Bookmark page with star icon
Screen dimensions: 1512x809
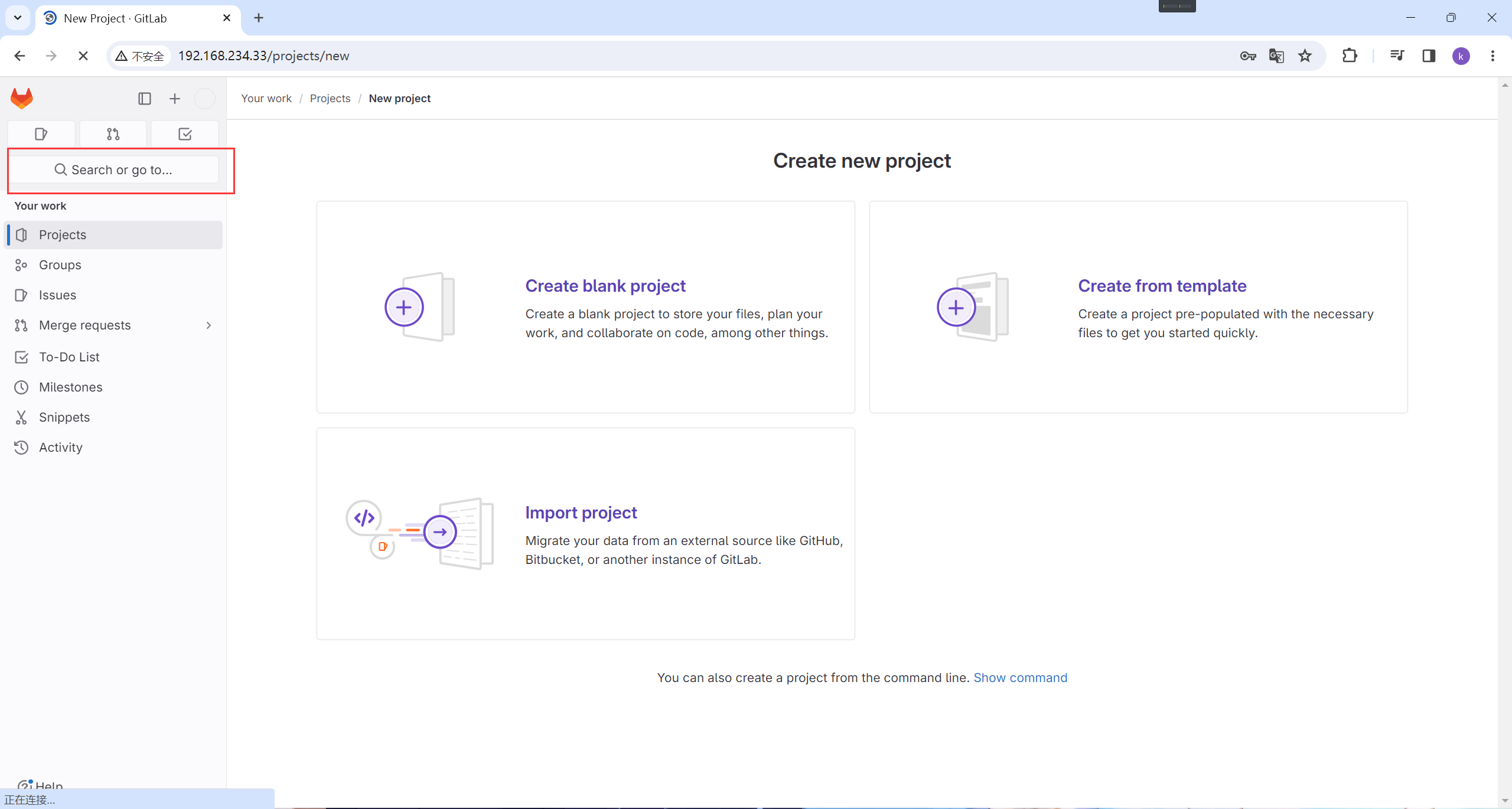click(x=1305, y=56)
